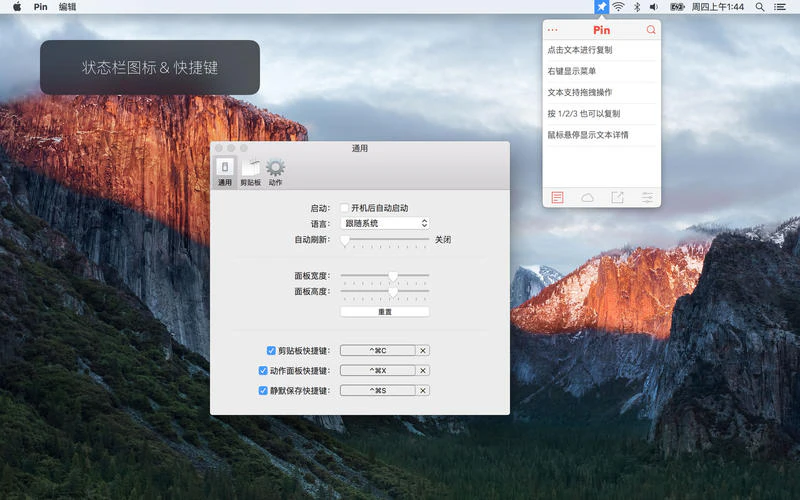
Task: Open Notification Center icon
Action: pyautogui.click(x=780, y=7)
